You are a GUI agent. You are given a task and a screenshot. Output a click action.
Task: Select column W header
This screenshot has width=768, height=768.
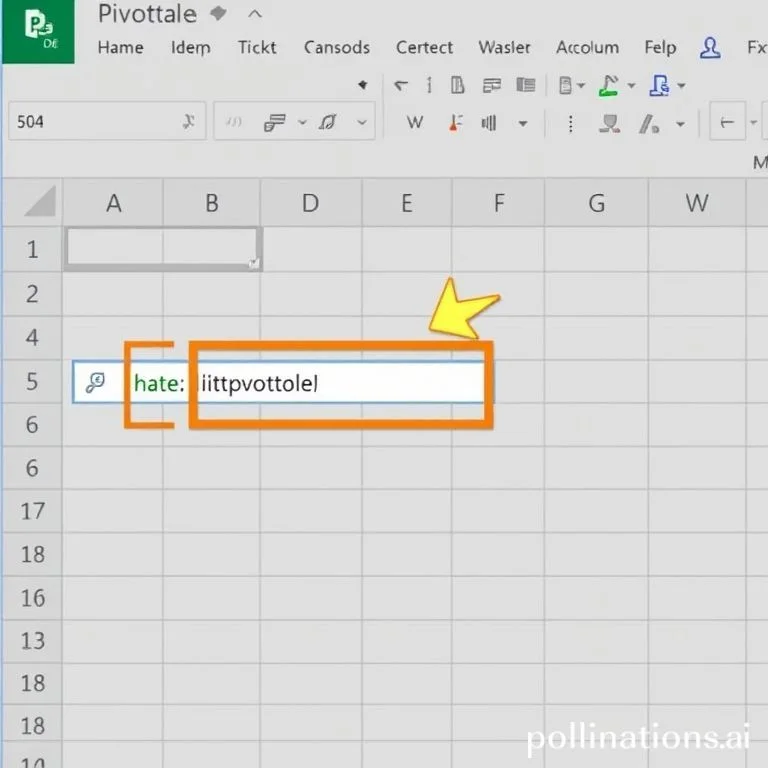(x=697, y=202)
